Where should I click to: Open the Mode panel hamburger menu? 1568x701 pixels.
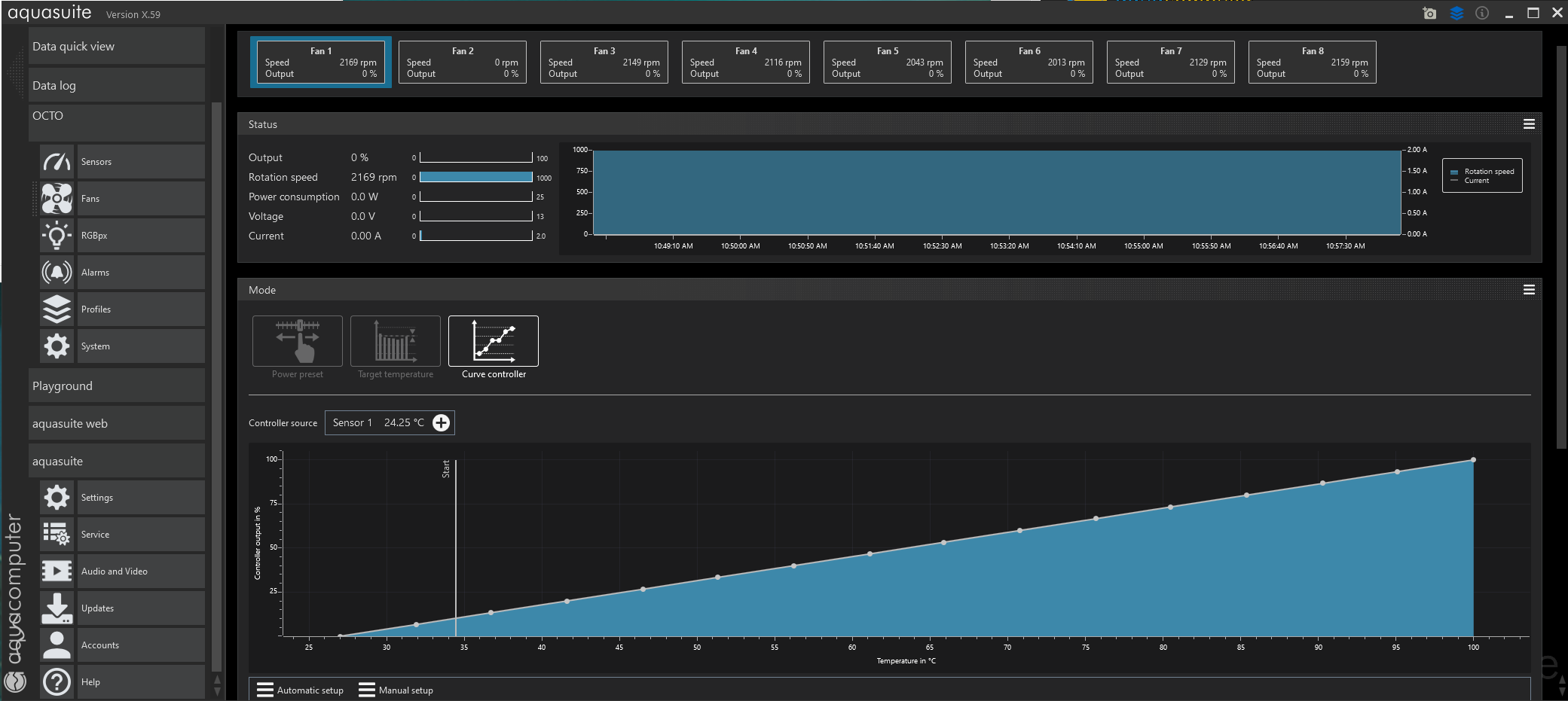pyautogui.click(x=1529, y=290)
